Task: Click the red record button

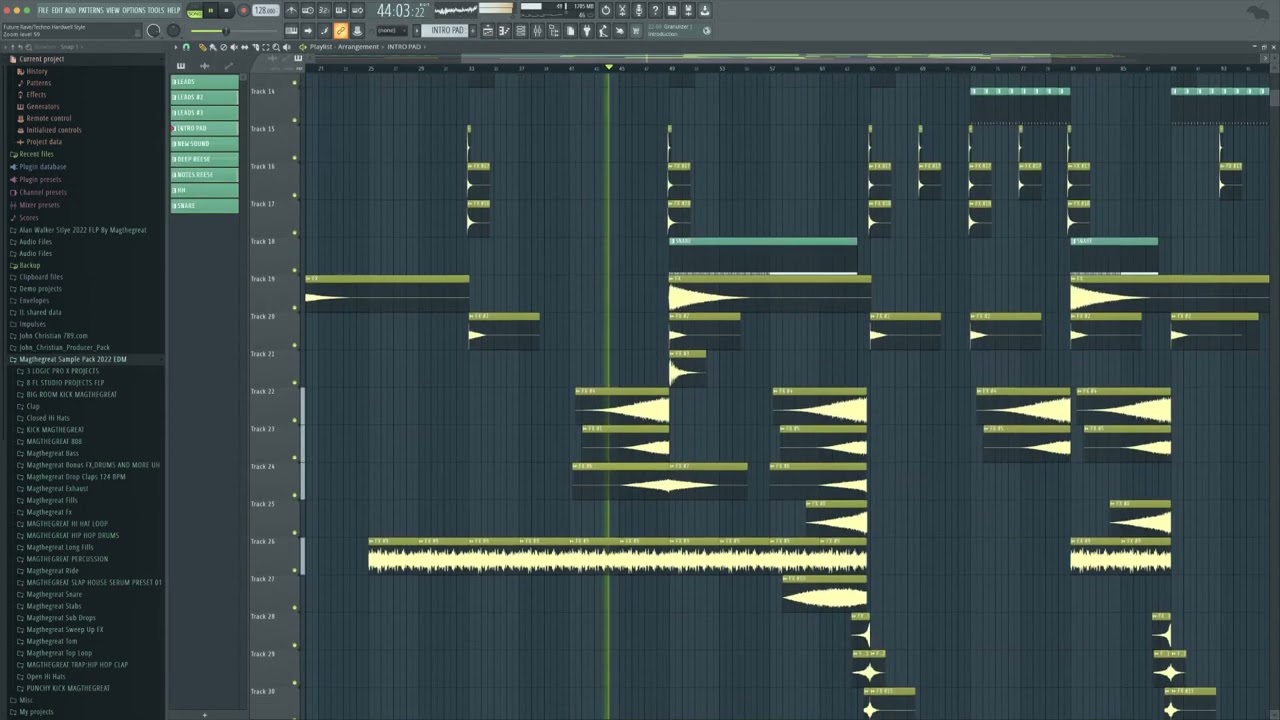Action: pos(243,10)
